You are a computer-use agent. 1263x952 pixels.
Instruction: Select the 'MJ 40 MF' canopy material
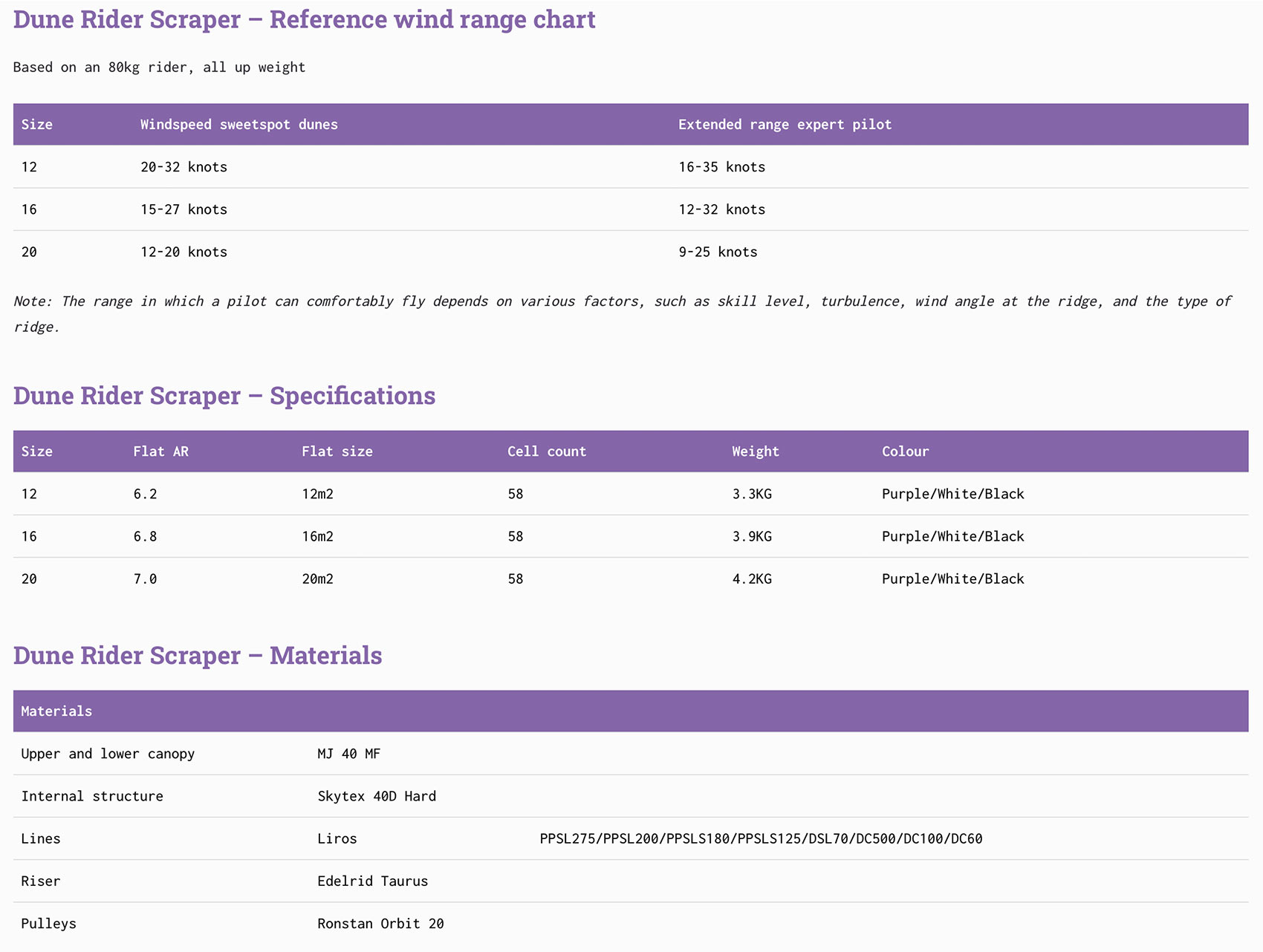pyautogui.click(x=348, y=754)
